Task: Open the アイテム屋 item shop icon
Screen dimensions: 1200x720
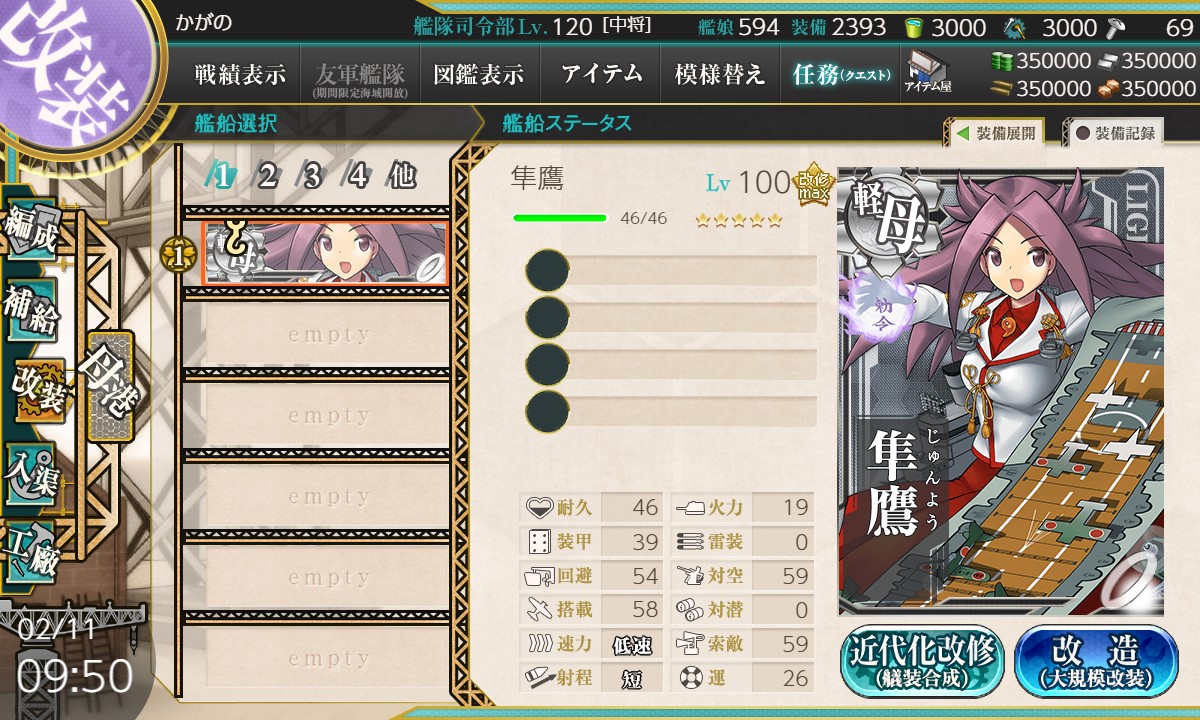Action: [927, 72]
